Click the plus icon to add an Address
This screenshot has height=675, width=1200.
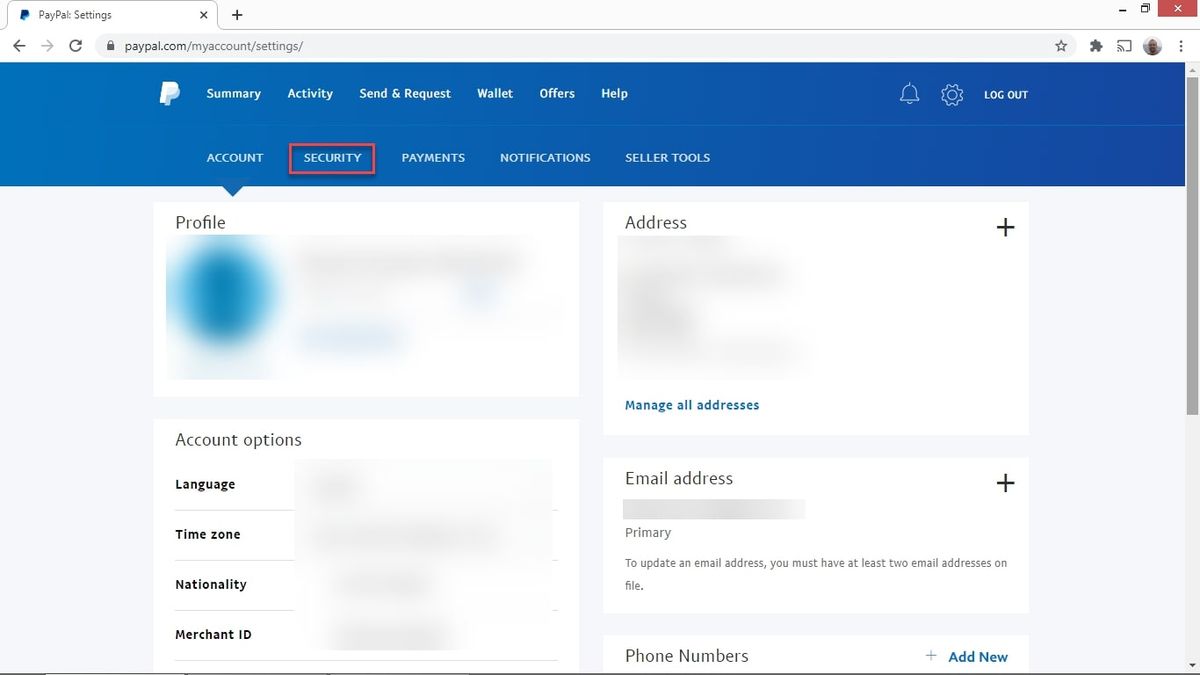coord(1006,227)
